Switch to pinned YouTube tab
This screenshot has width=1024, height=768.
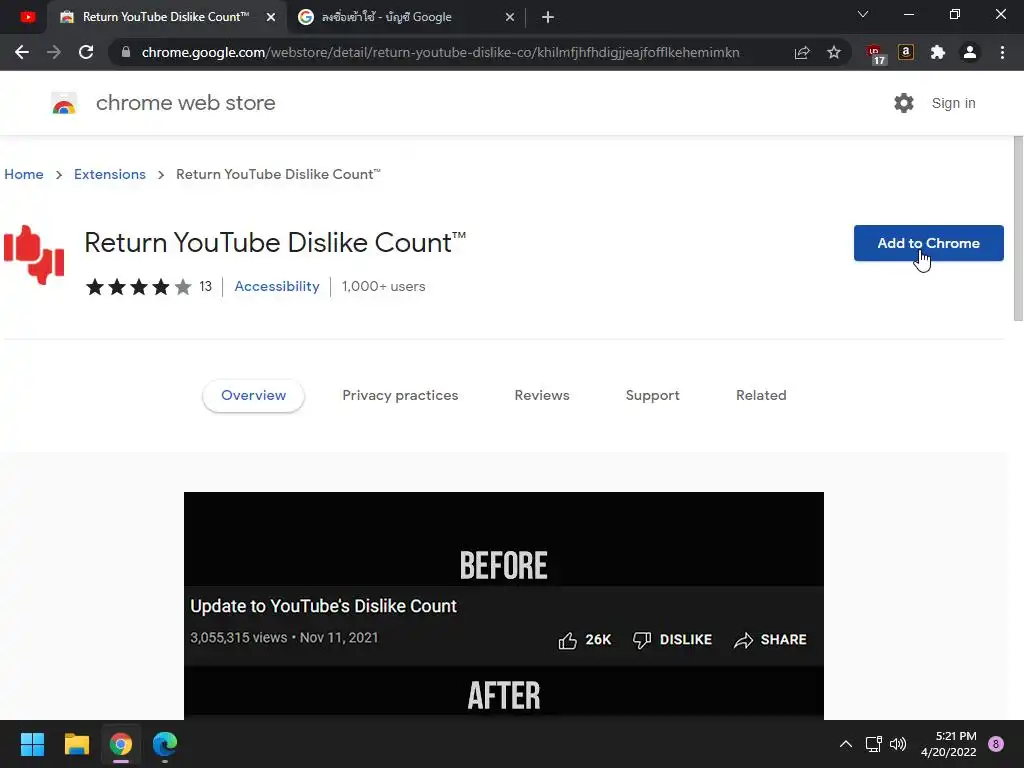[x=27, y=17]
